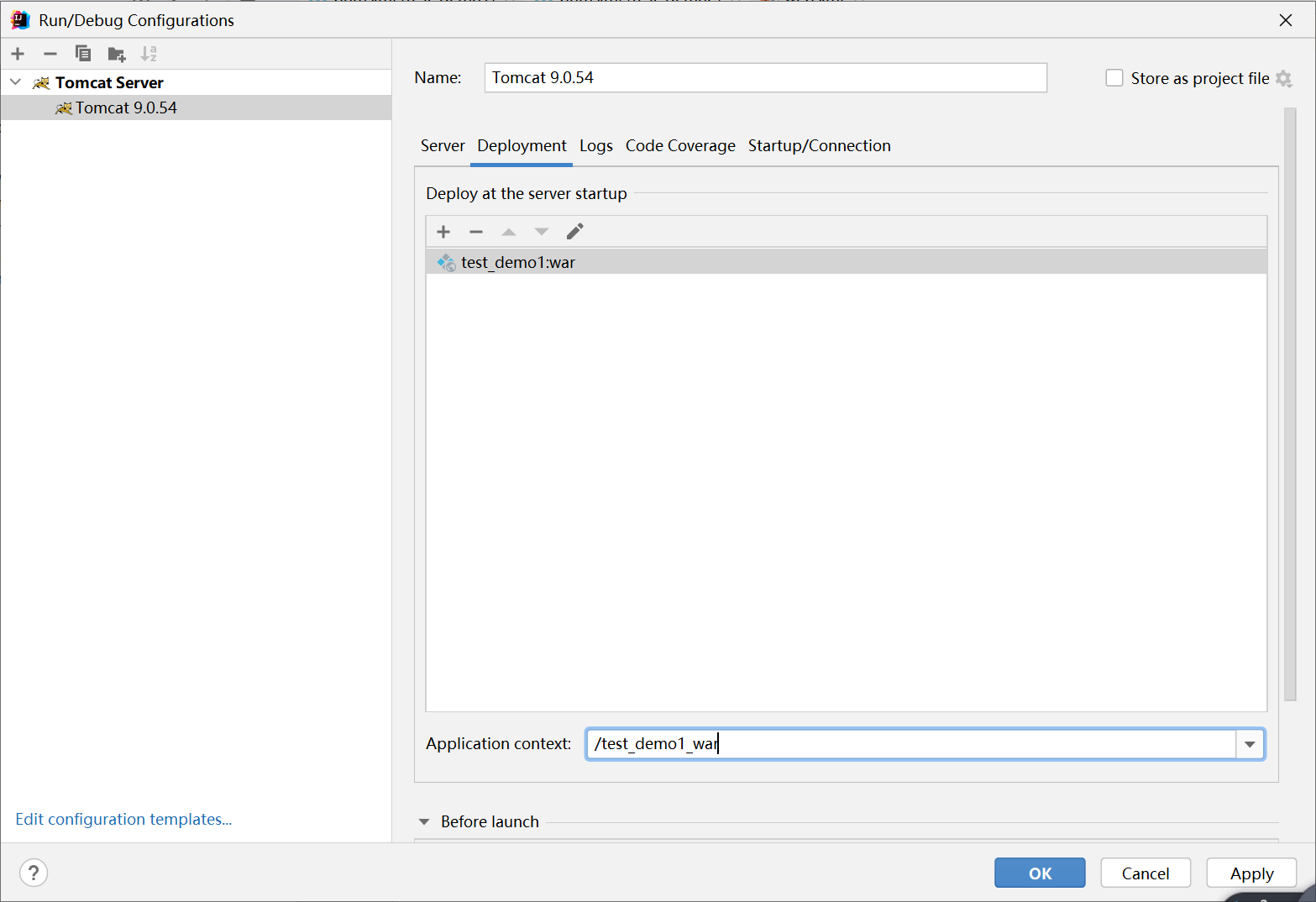Screen dimensions: 1316x902
Task: Open Store as project file settings gear
Action: pos(1283,78)
